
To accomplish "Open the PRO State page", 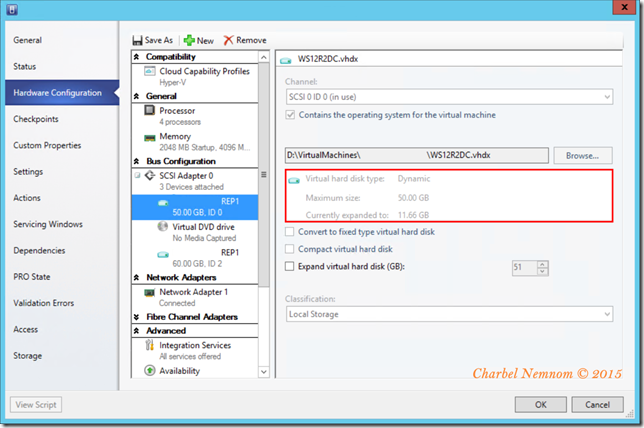I will click(x=62, y=277).
